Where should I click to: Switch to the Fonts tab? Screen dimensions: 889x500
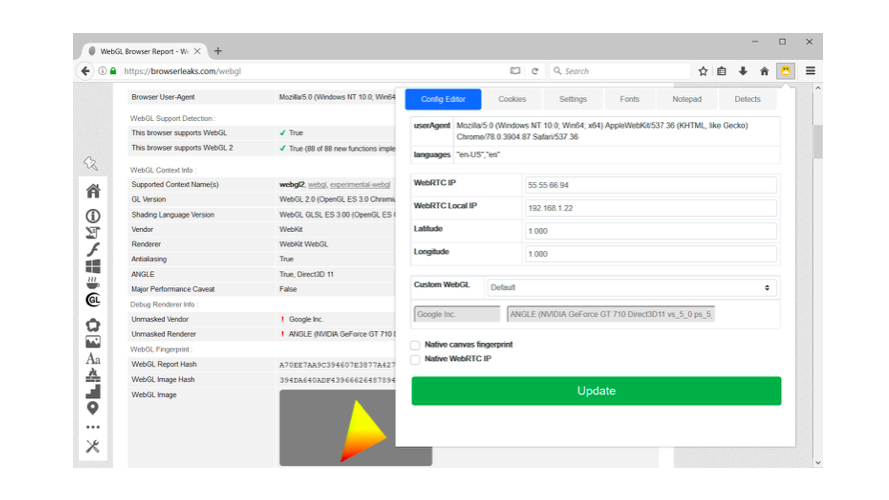click(x=629, y=99)
